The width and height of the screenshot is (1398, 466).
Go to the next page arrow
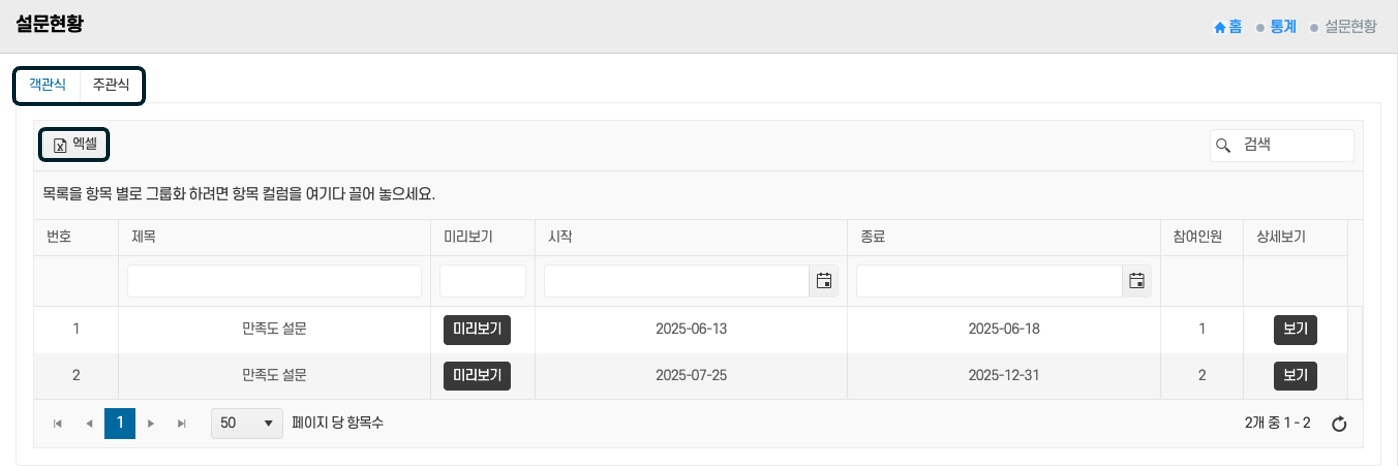(151, 424)
